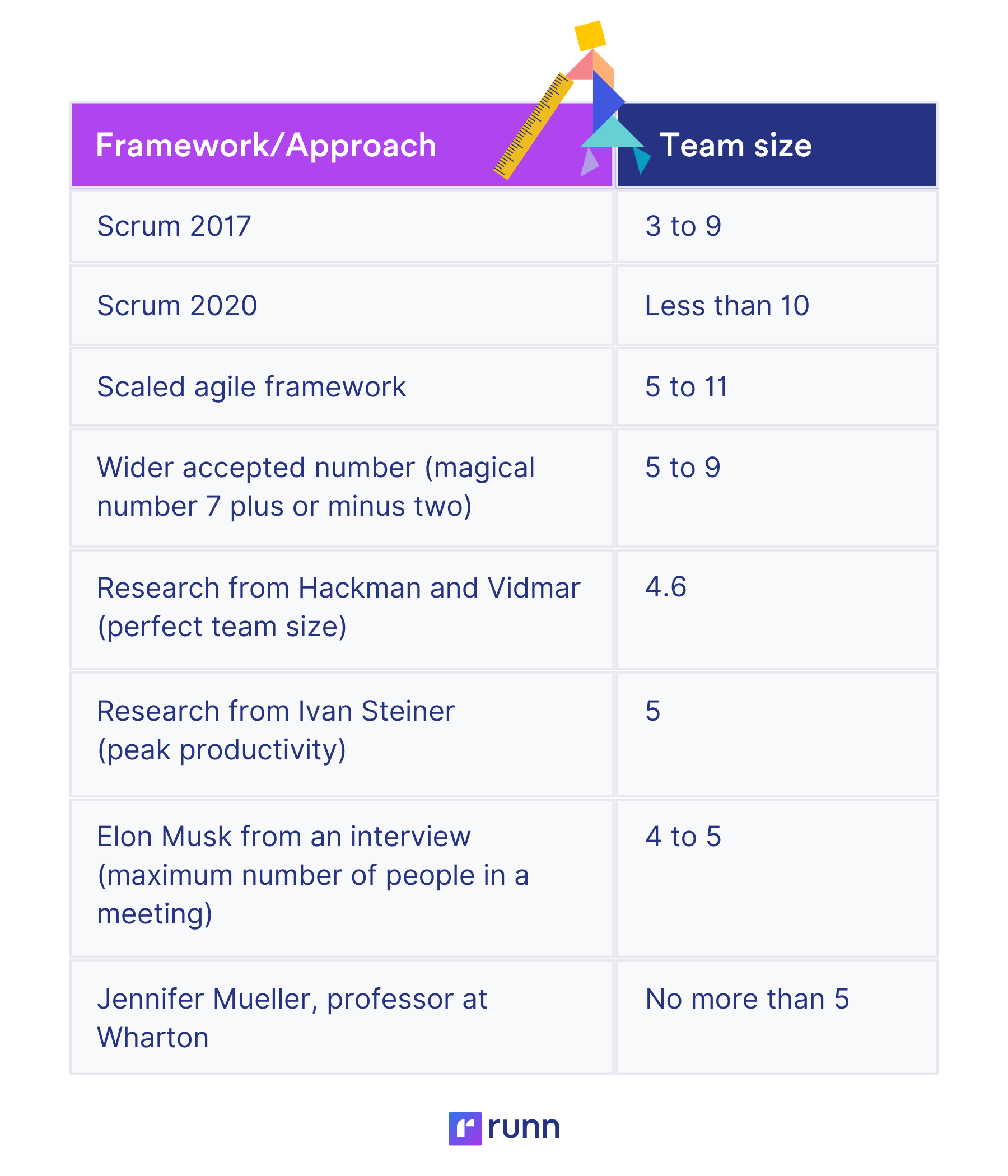Click the runn wordmark text
This screenshot has width=1008, height=1176.
[x=523, y=1128]
